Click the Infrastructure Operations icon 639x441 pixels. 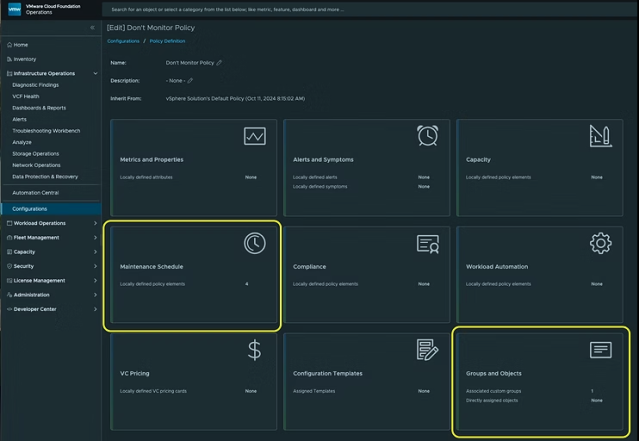(9, 73)
